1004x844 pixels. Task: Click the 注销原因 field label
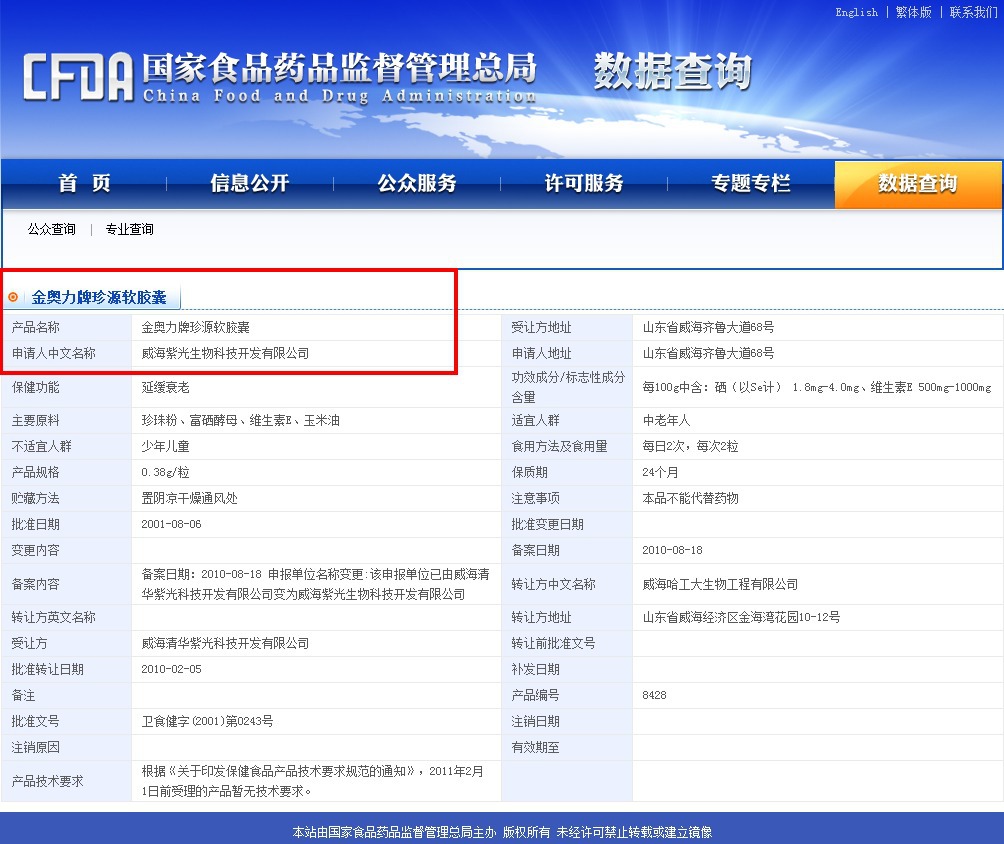(35, 747)
